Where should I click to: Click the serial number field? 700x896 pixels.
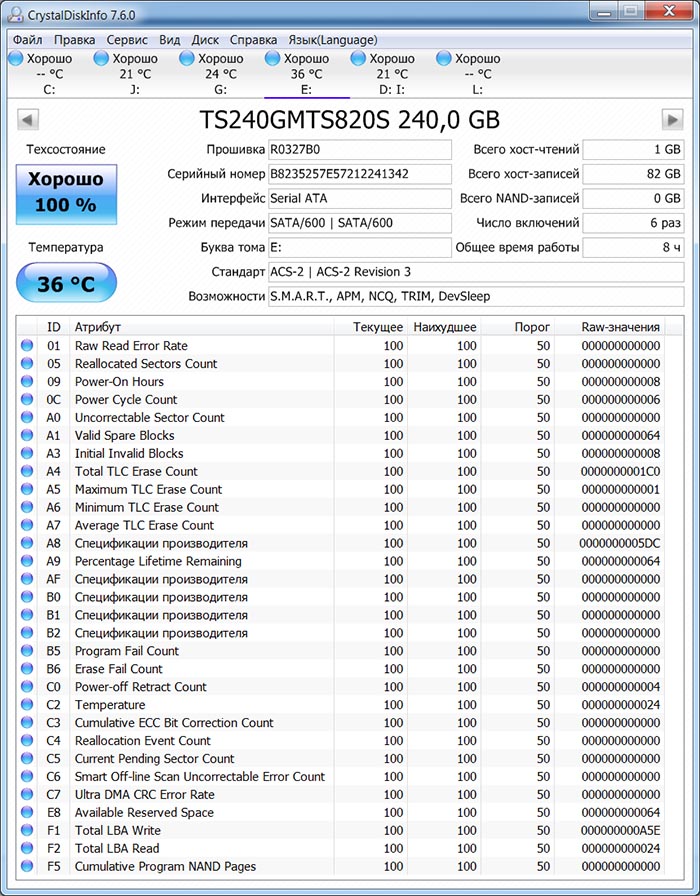pos(360,174)
